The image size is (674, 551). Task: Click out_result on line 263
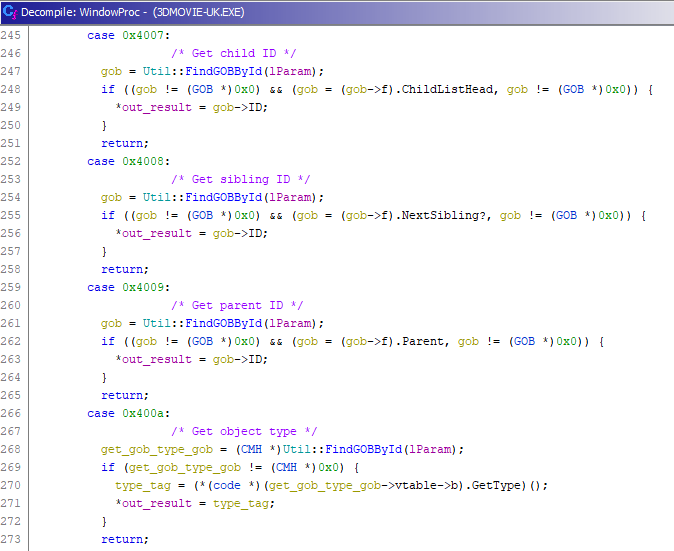156,359
